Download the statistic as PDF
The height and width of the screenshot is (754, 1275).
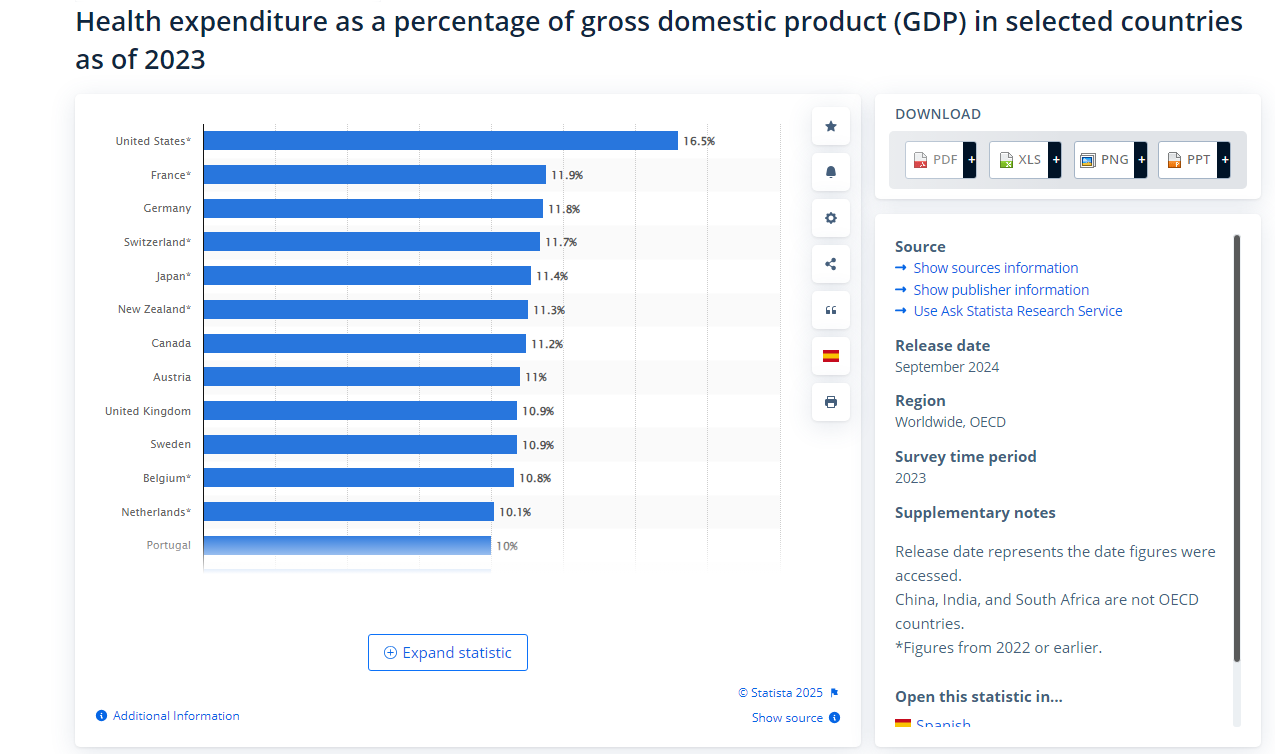click(x=940, y=160)
